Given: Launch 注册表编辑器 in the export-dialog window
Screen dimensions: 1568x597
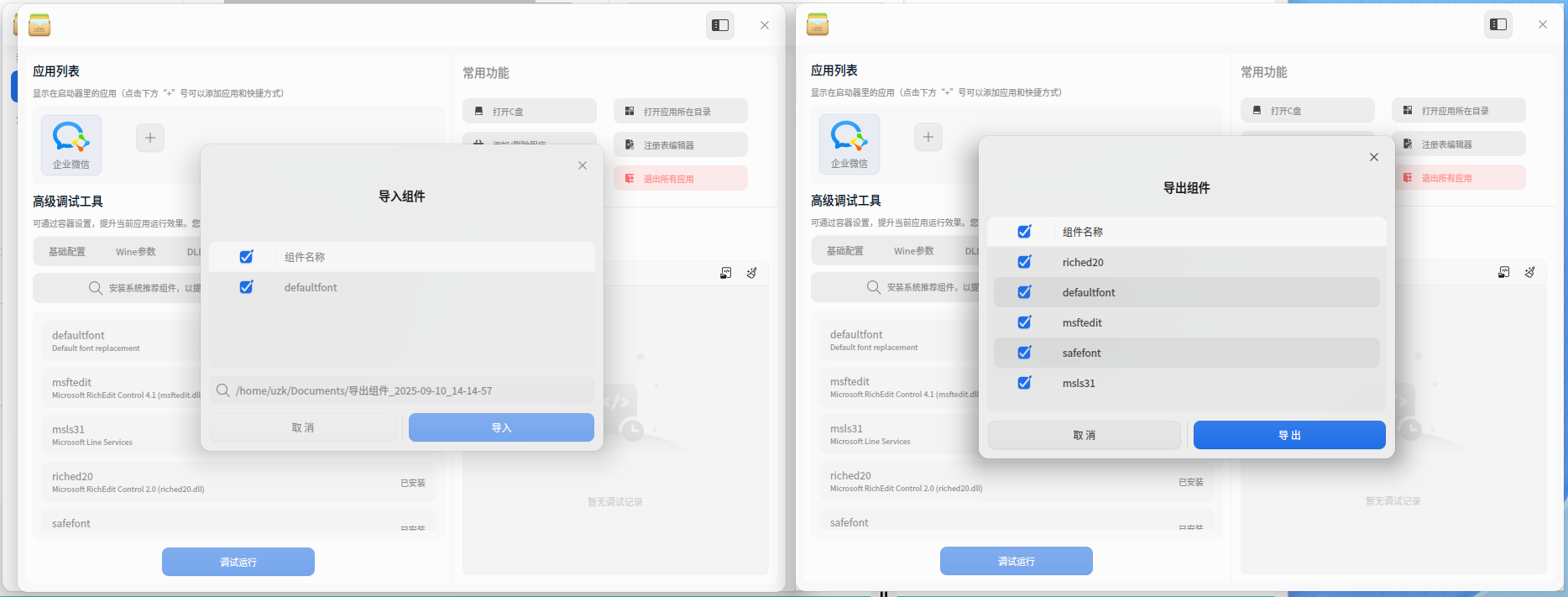Looking at the screenshot, I should [x=1459, y=144].
